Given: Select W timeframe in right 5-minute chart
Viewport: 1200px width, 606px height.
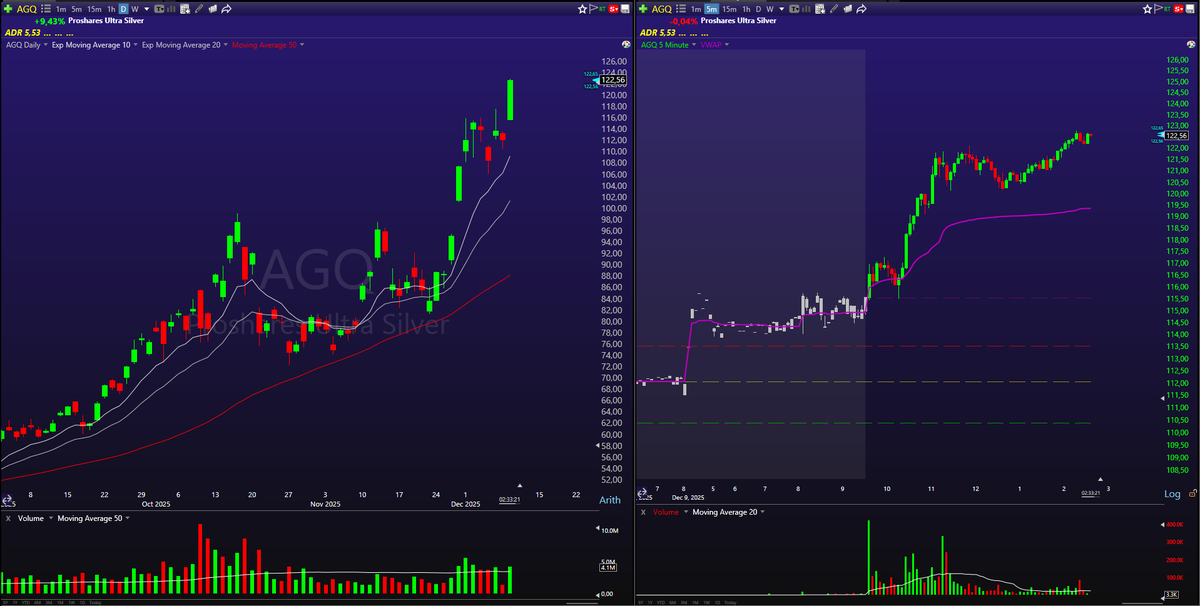Looking at the screenshot, I should click(770, 9).
